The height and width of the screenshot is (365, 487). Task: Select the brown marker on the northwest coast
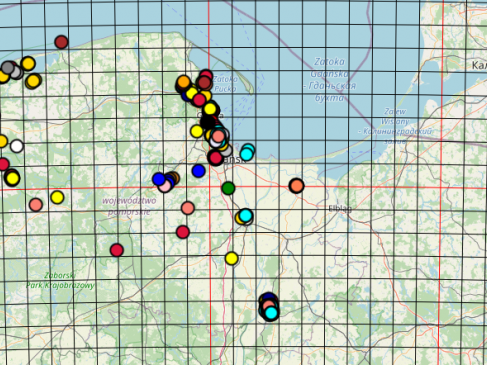[x=61, y=42]
